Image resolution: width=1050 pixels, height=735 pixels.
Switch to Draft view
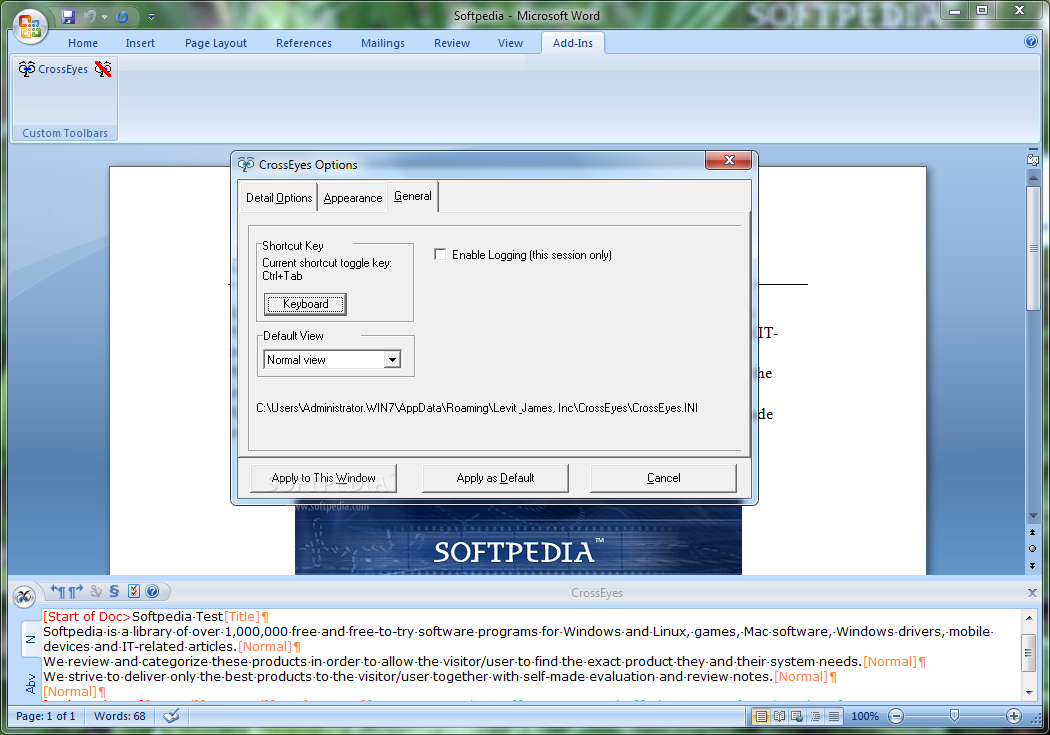click(834, 716)
